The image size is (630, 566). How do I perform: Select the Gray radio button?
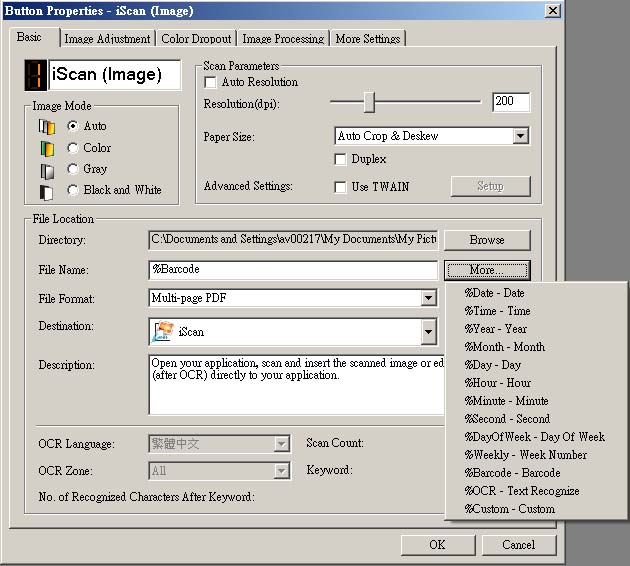click(72, 169)
